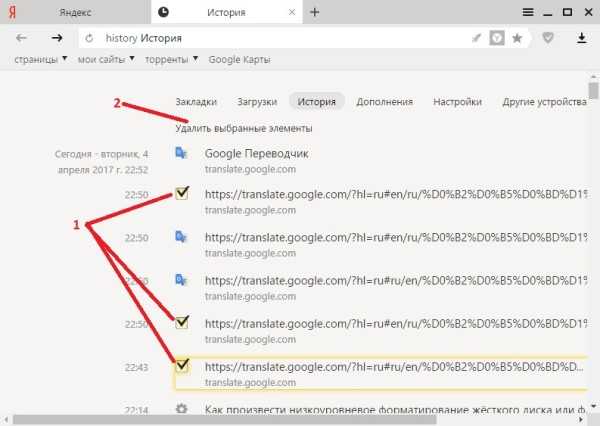The width and height of the screenshot is (600, 426).
Task: Switch to the Закладки tab
Action: [196, 102]
